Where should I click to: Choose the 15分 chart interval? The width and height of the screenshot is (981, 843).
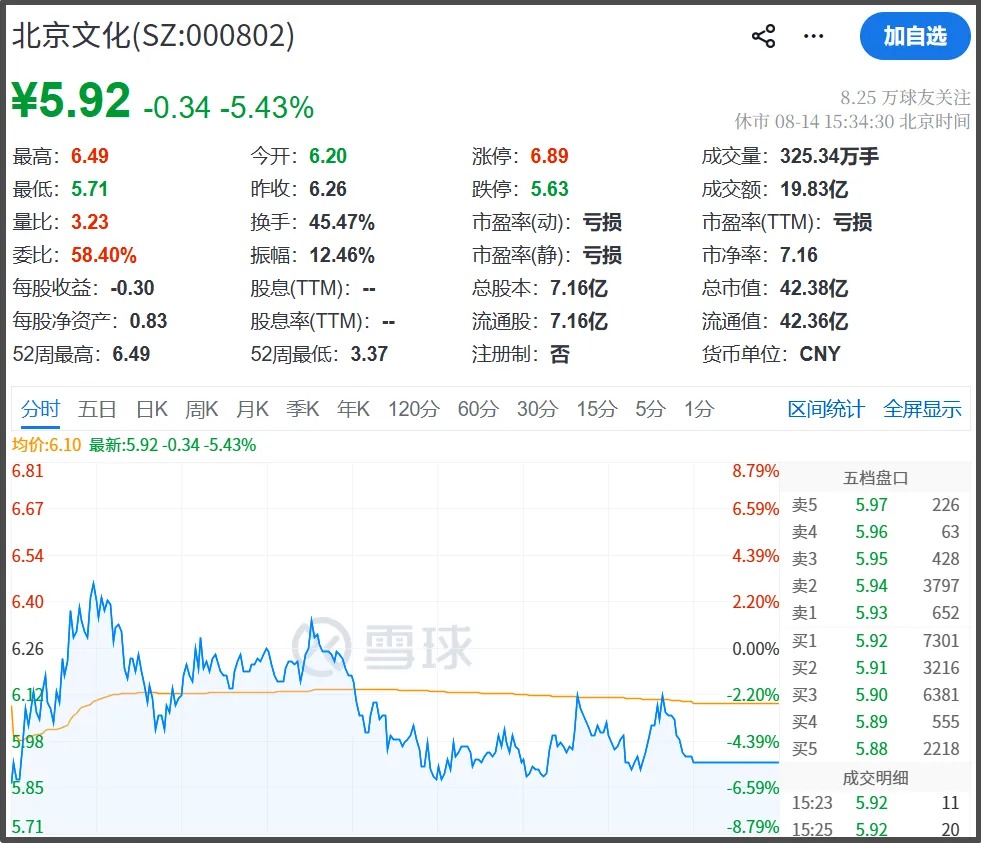click(597, 409)
